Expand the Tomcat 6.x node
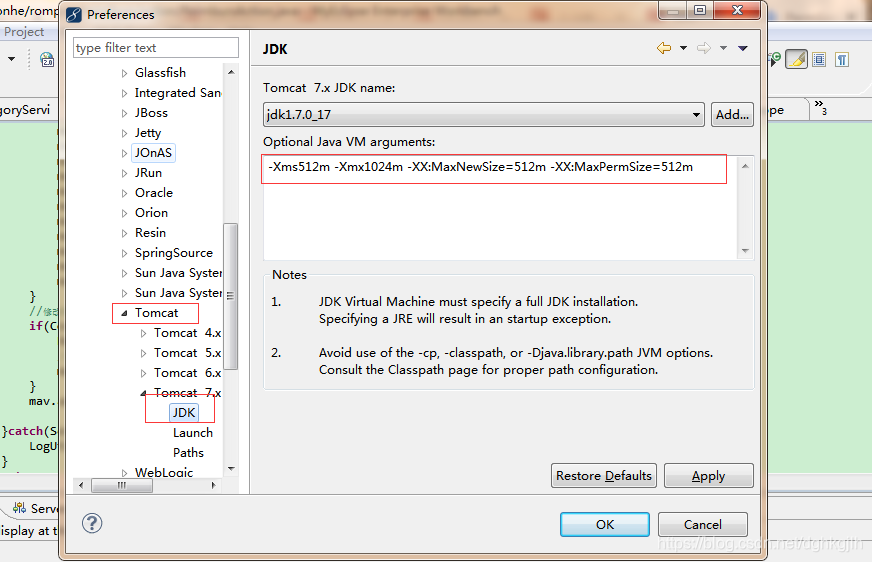This screenshot has width=872, height=562. (143, 373)
